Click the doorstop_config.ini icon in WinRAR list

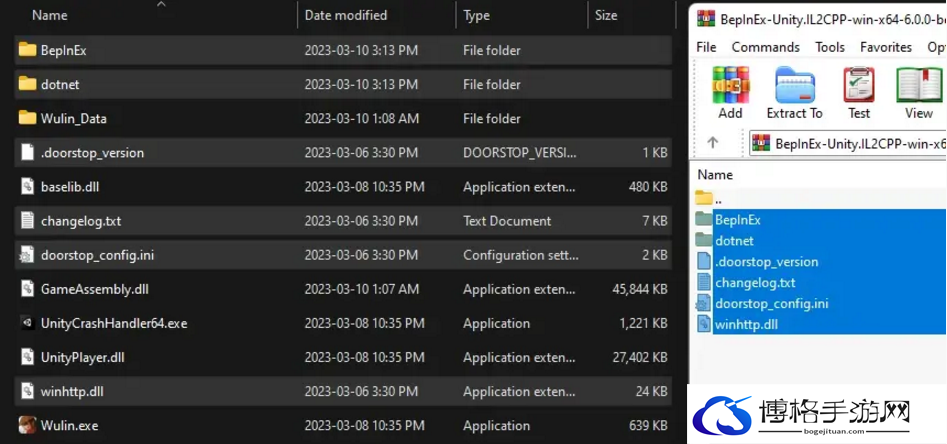703,303
